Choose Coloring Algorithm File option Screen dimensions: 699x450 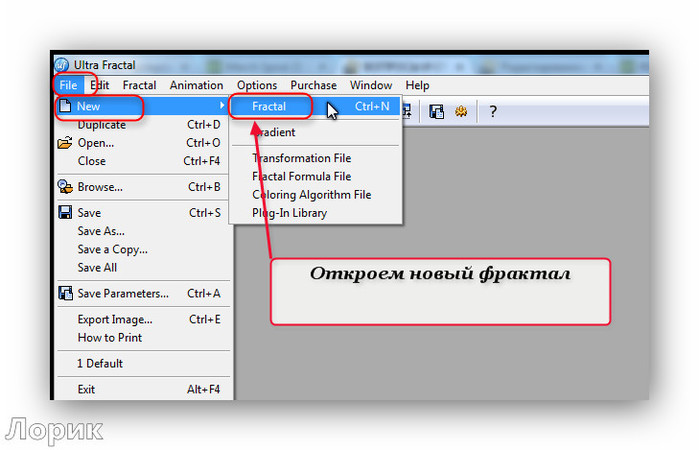click(311, 195)
